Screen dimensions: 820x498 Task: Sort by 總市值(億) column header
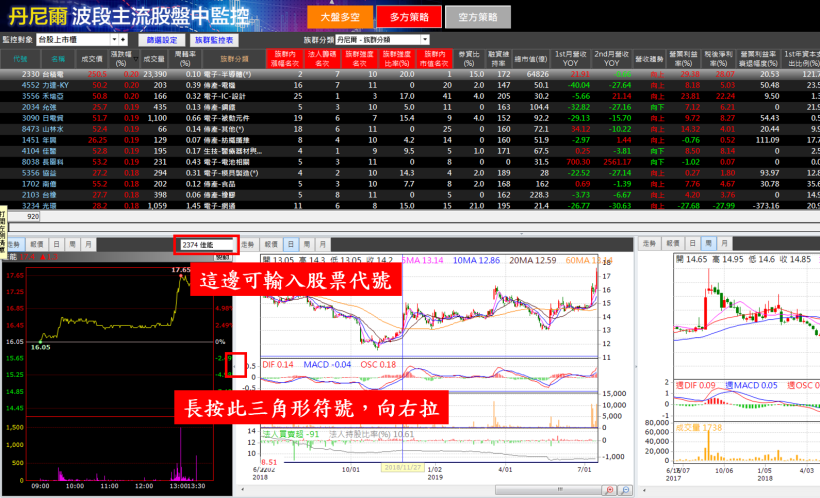coord(530,59)
